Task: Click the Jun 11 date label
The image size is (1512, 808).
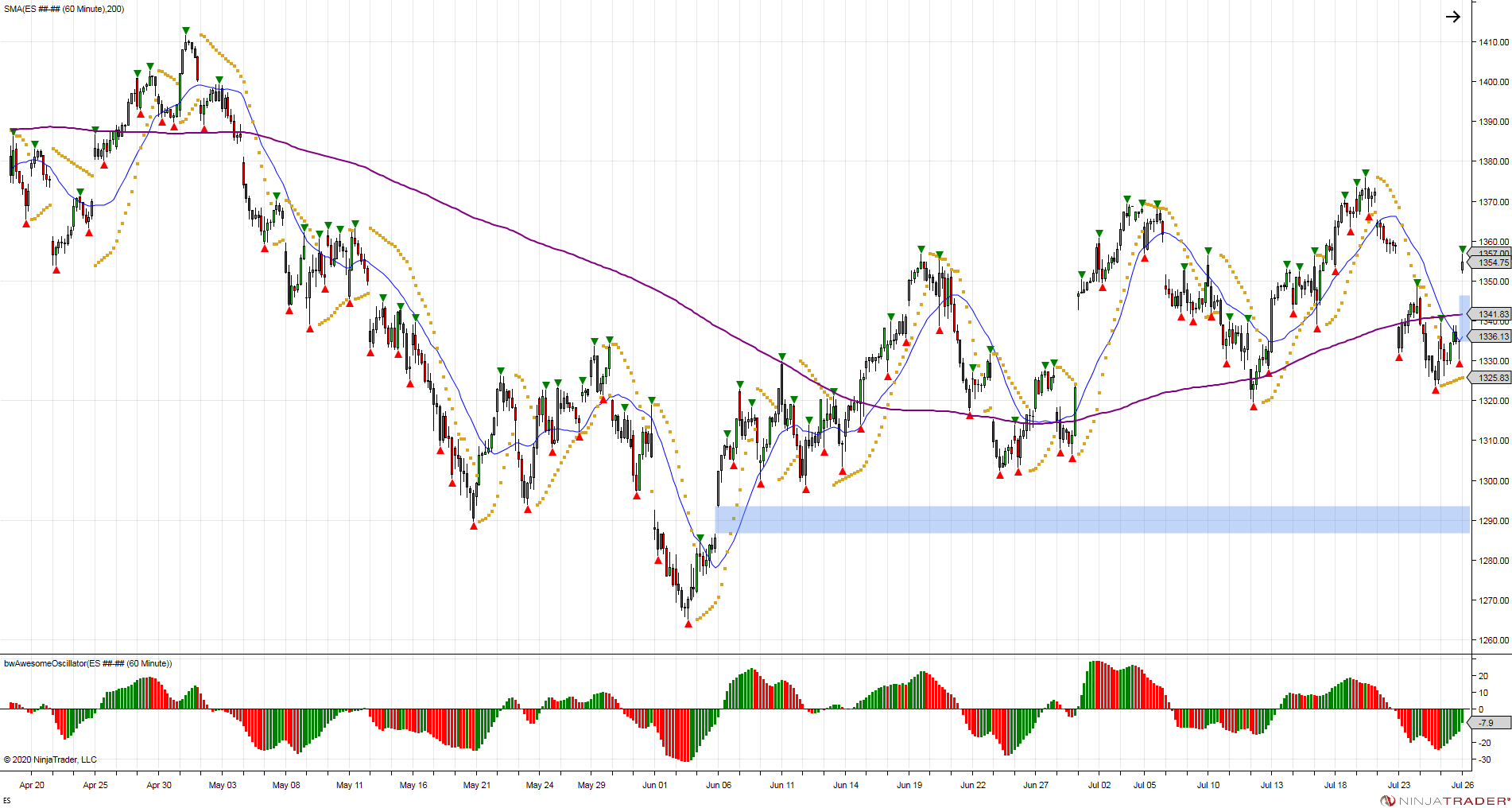Action: coord(782,785)
